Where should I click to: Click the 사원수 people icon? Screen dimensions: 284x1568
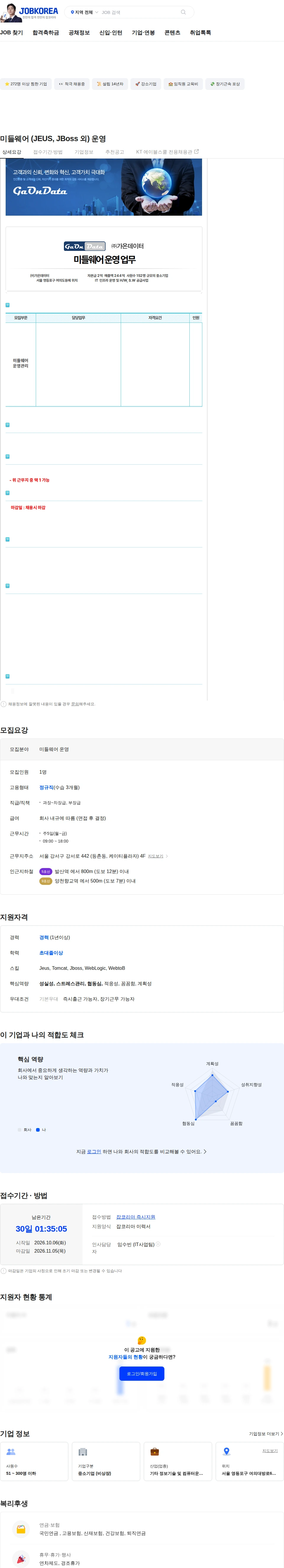[11, 1451]
